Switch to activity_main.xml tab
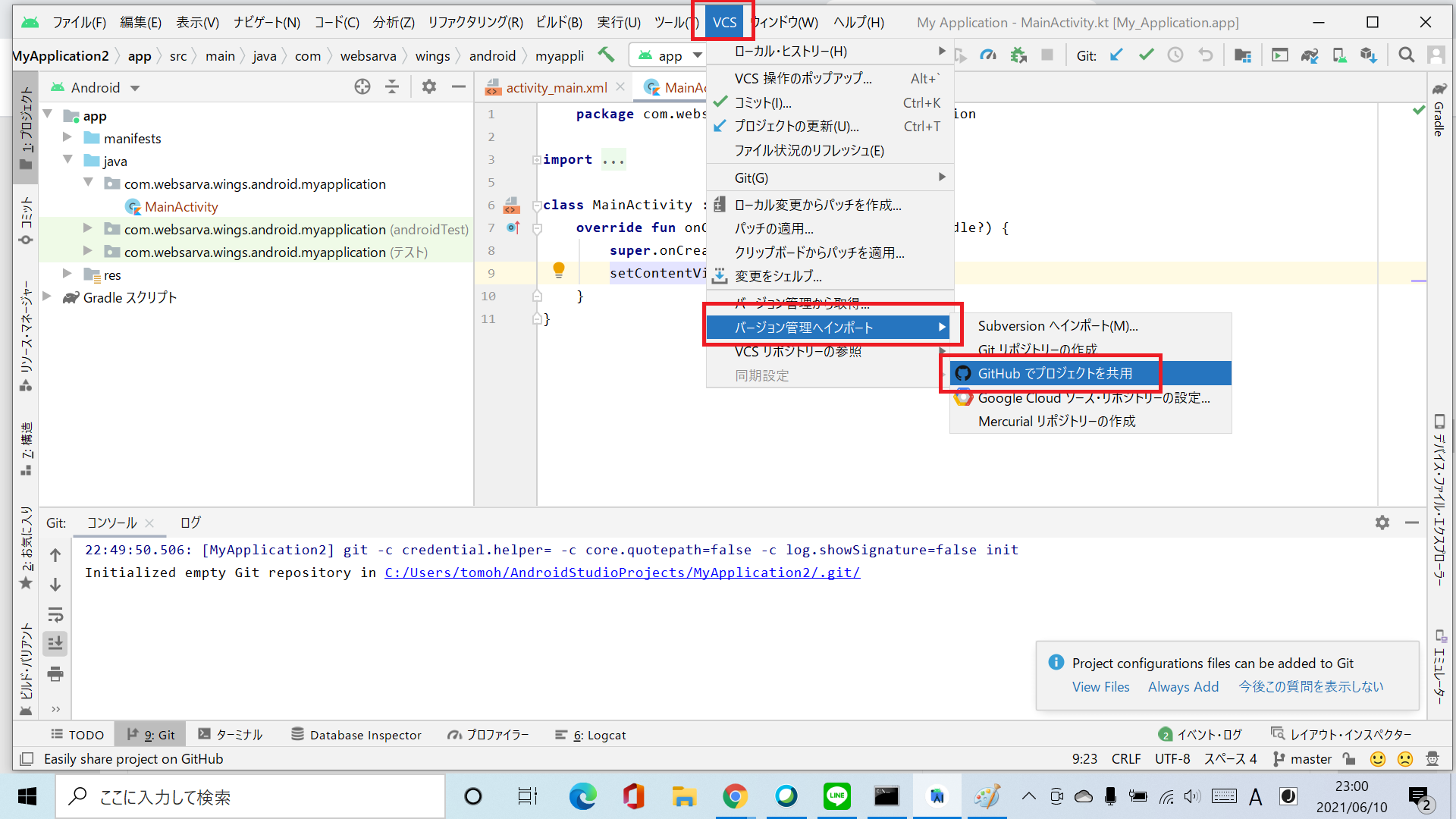The width and height of the screenshot is (1456, 819). 556,88
